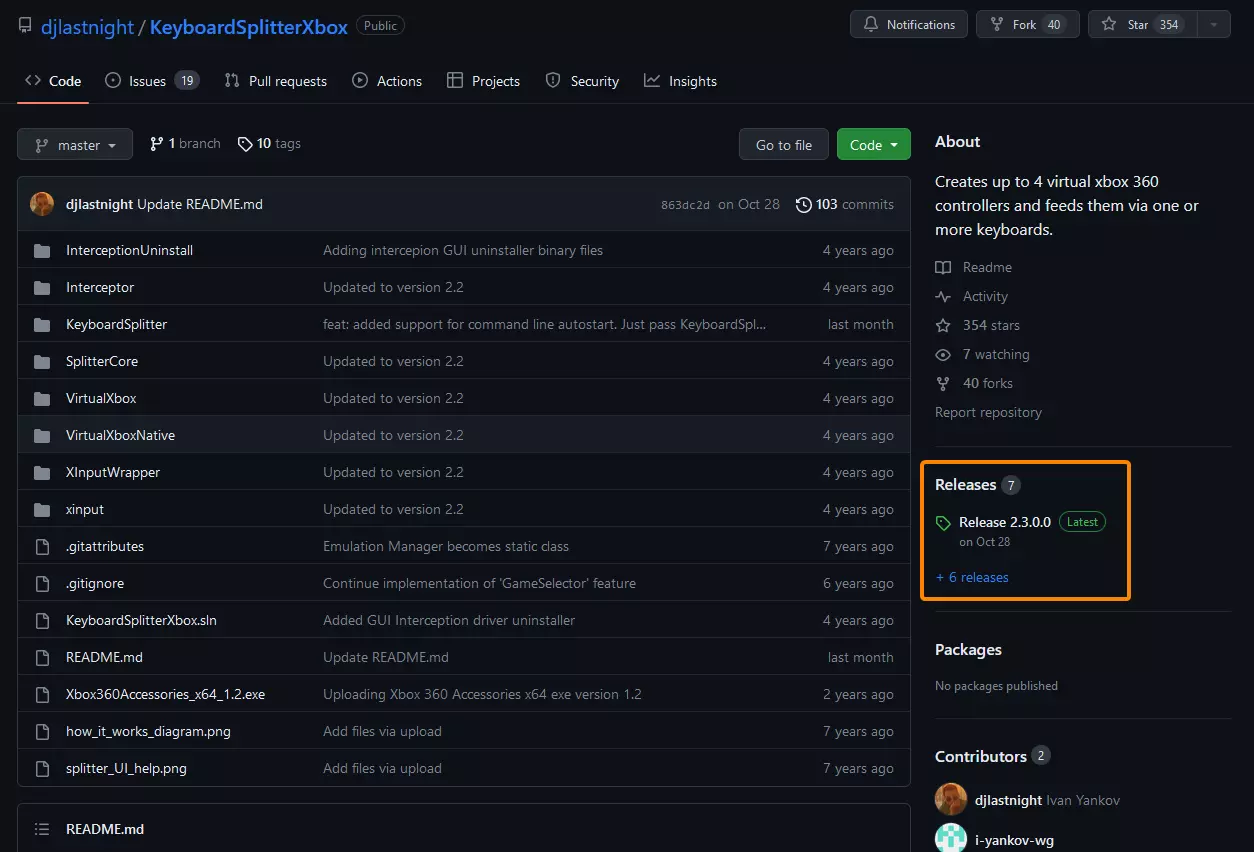Open the 'Emulation Manager becomes static class' commit

(446, 546)
